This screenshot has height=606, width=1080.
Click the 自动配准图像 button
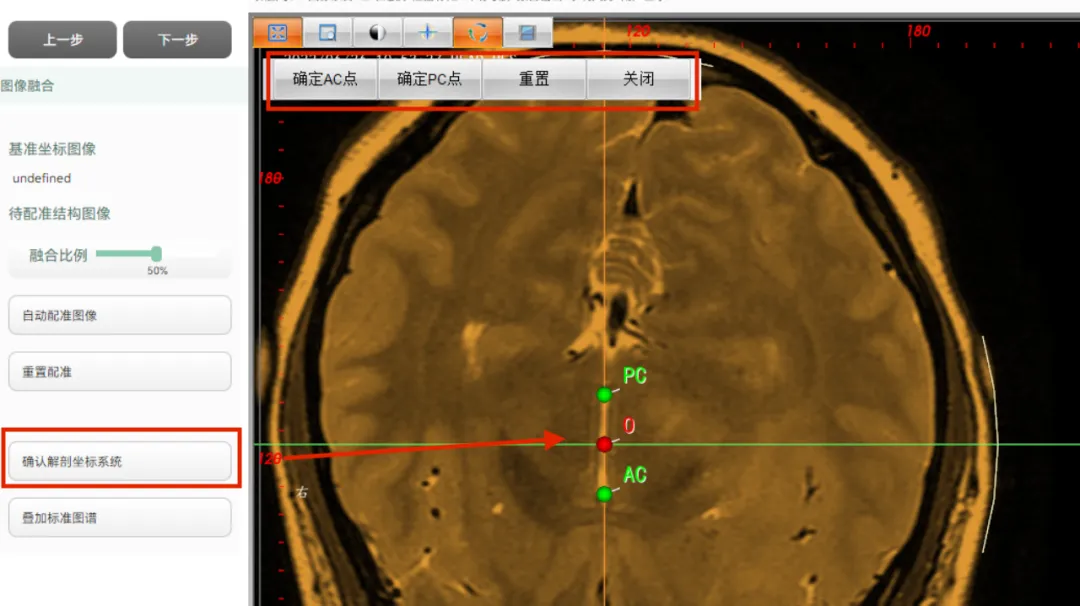tap(120, 315)
